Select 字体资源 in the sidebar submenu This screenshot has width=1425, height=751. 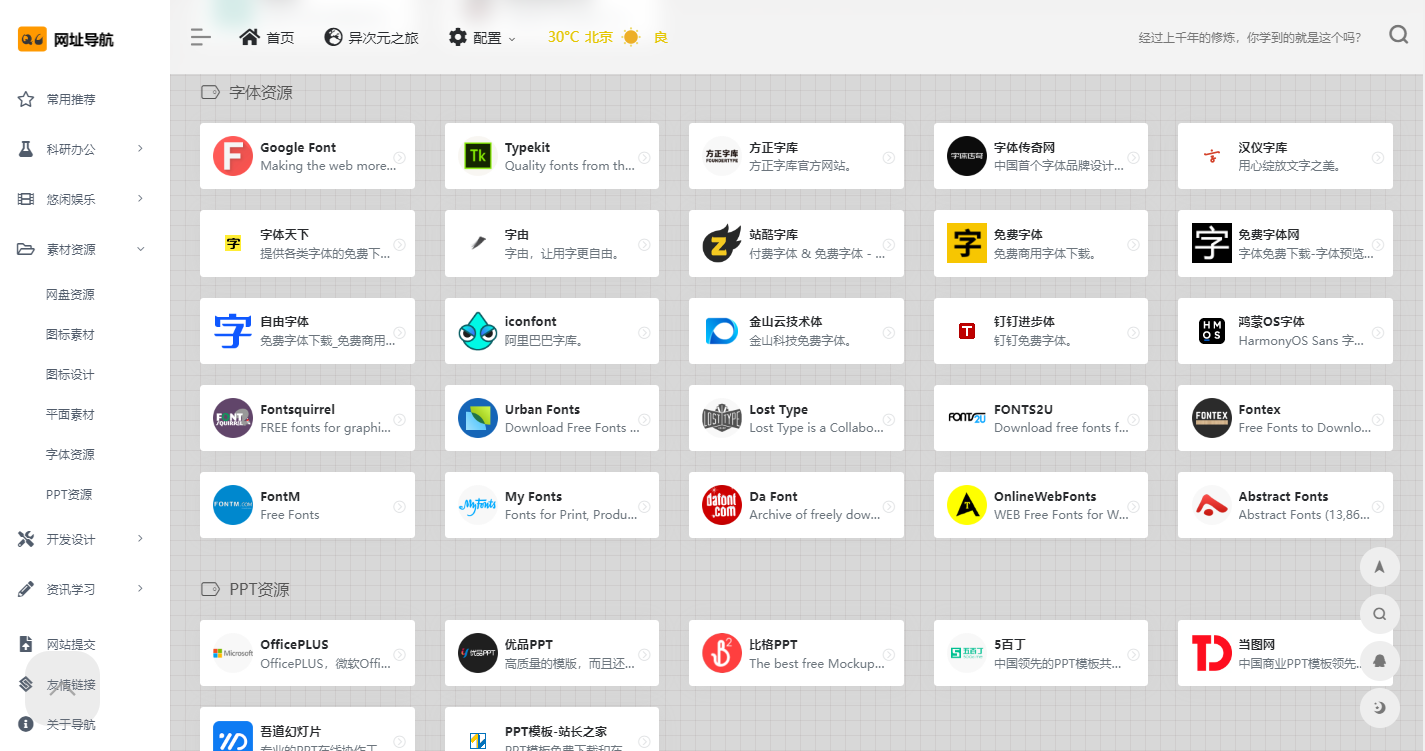click(x=70, y=454)
